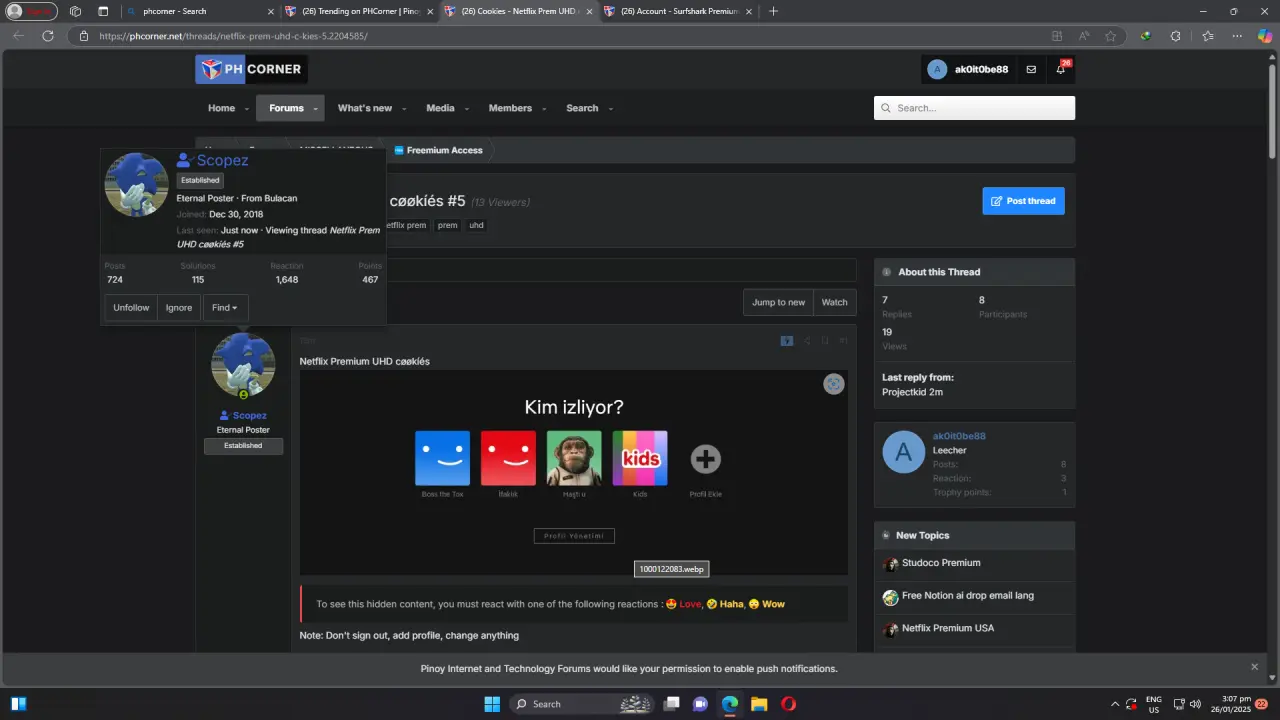Click Scopez avatar beside the post
This screenshot has height=720, width=1280.
point(243,365)
